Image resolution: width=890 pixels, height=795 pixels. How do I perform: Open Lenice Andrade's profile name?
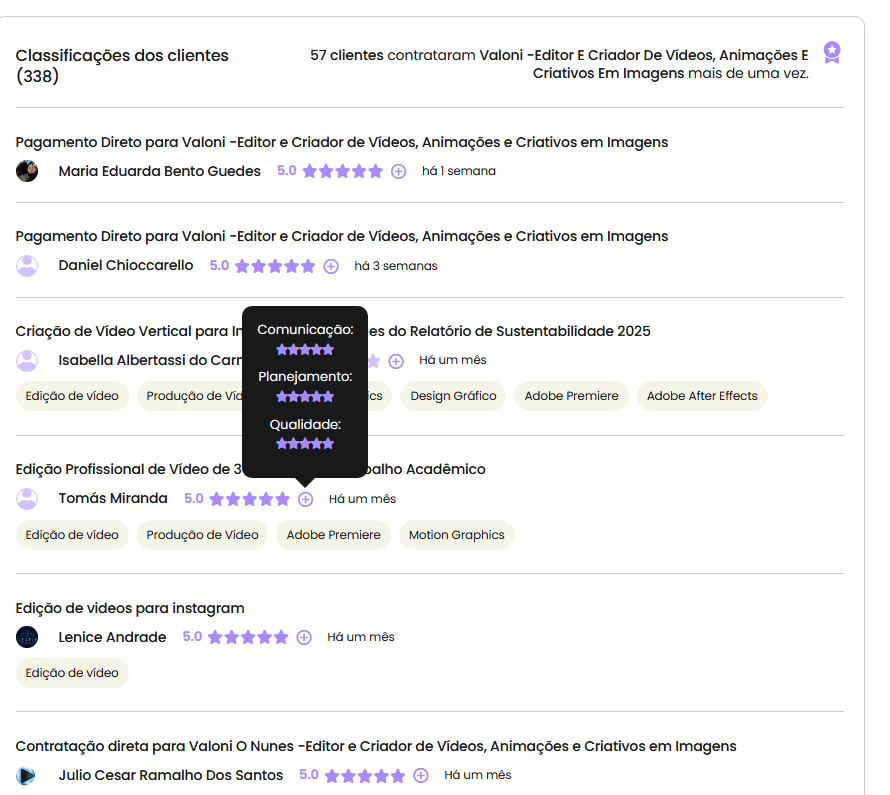tap(112, 637)
